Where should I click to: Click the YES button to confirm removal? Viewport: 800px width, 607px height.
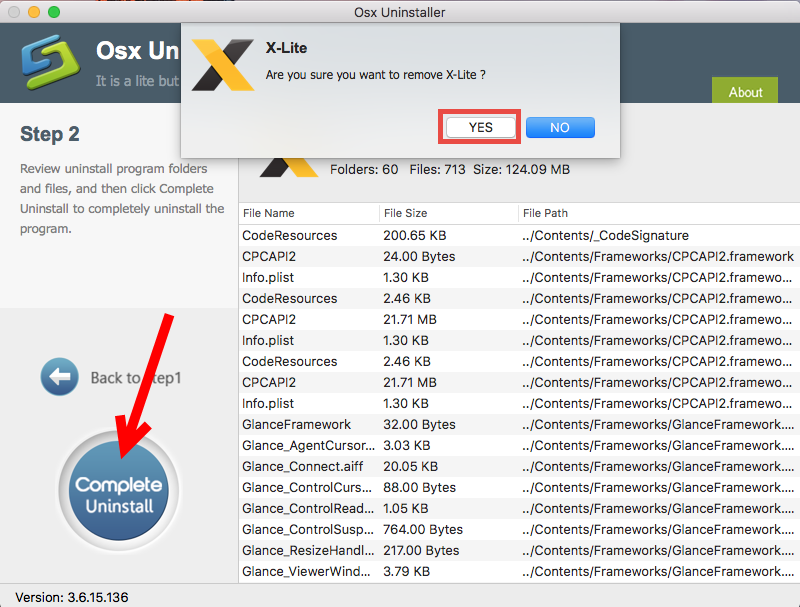[x=480, y=127]
